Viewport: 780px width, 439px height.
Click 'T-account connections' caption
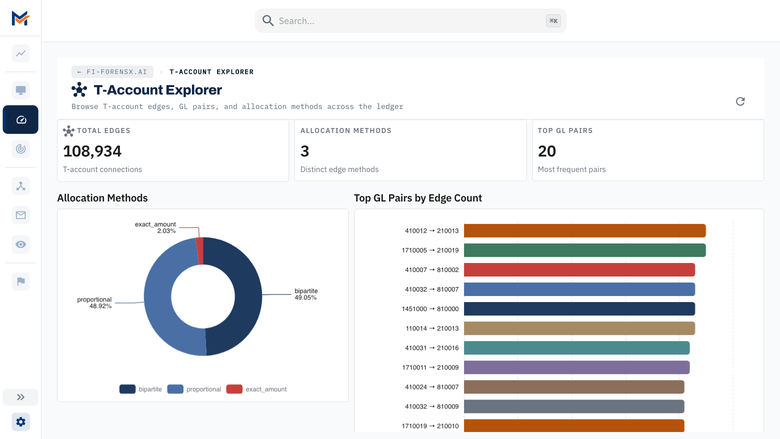[102, 170]
